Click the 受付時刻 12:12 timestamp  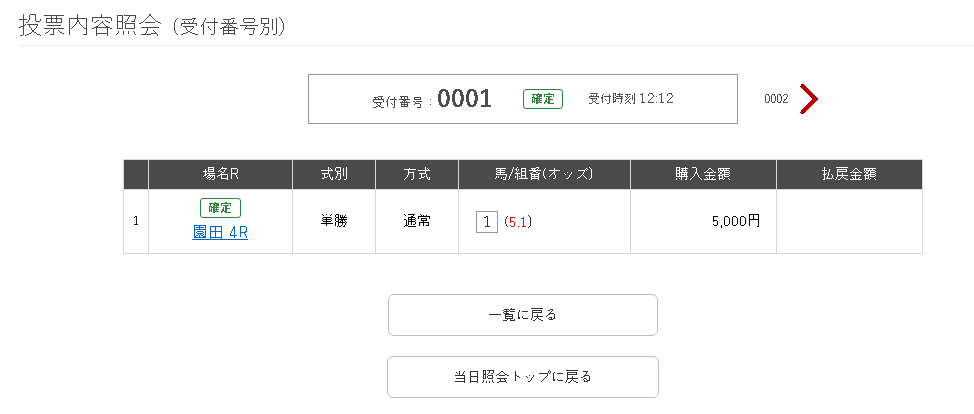tap(630, 99)
